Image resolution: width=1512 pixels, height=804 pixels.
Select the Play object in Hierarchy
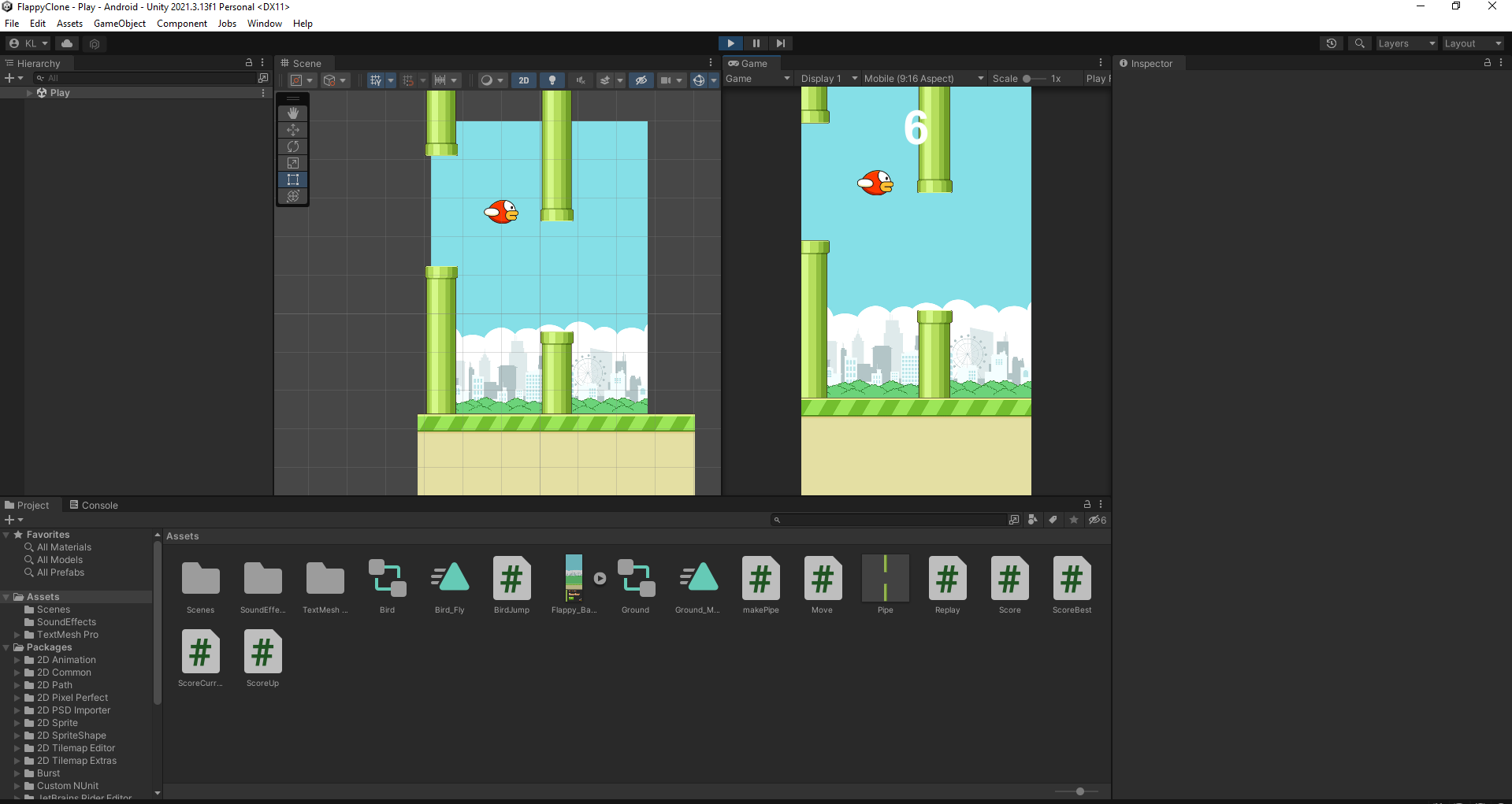pos(58,92)
